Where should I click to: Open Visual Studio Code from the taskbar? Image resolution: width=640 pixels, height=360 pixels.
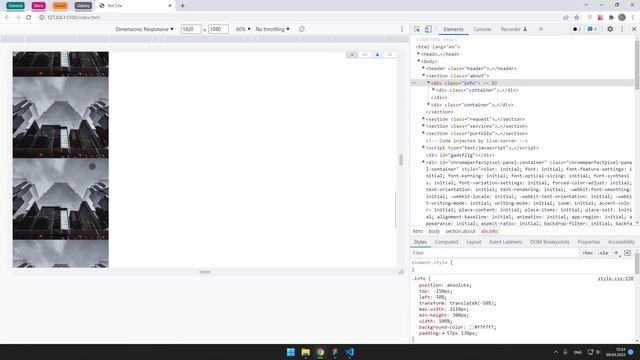[x=350, y=352]
